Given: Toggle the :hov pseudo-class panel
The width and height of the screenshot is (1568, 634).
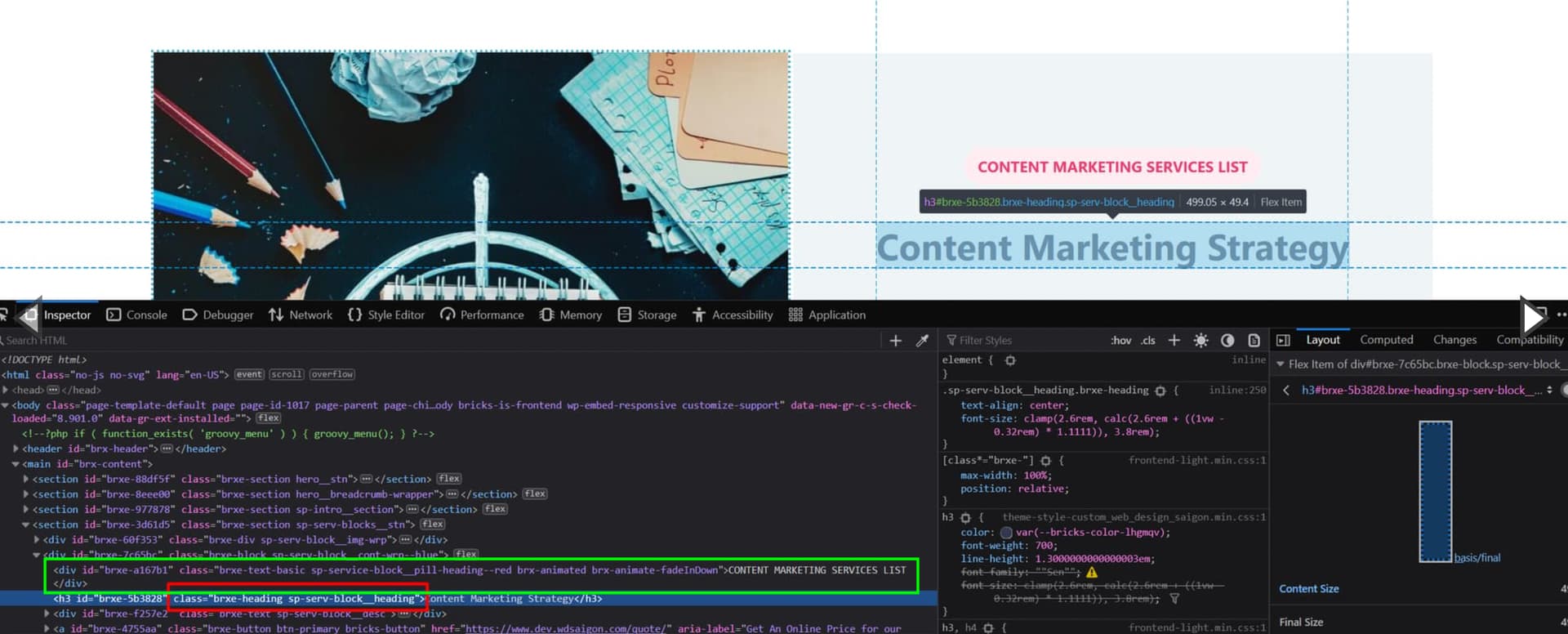Looking at the screenshot, I should click(x=1120, y=341).
